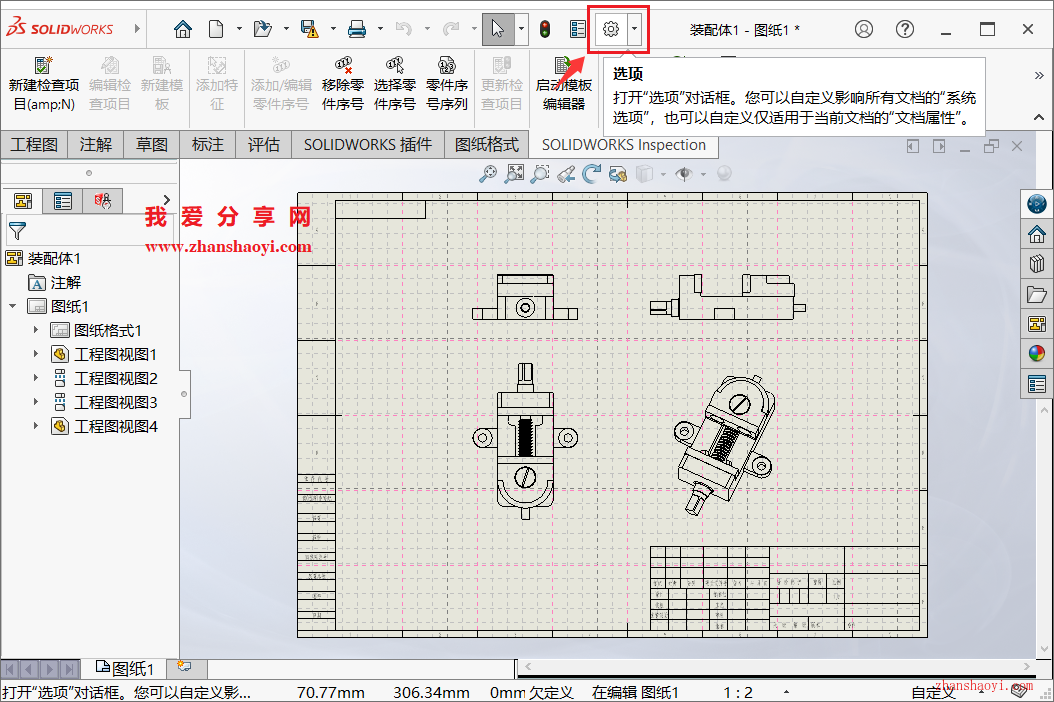
Task: Expand the Options dropdown arrow
Action: (x=635, y=30)
